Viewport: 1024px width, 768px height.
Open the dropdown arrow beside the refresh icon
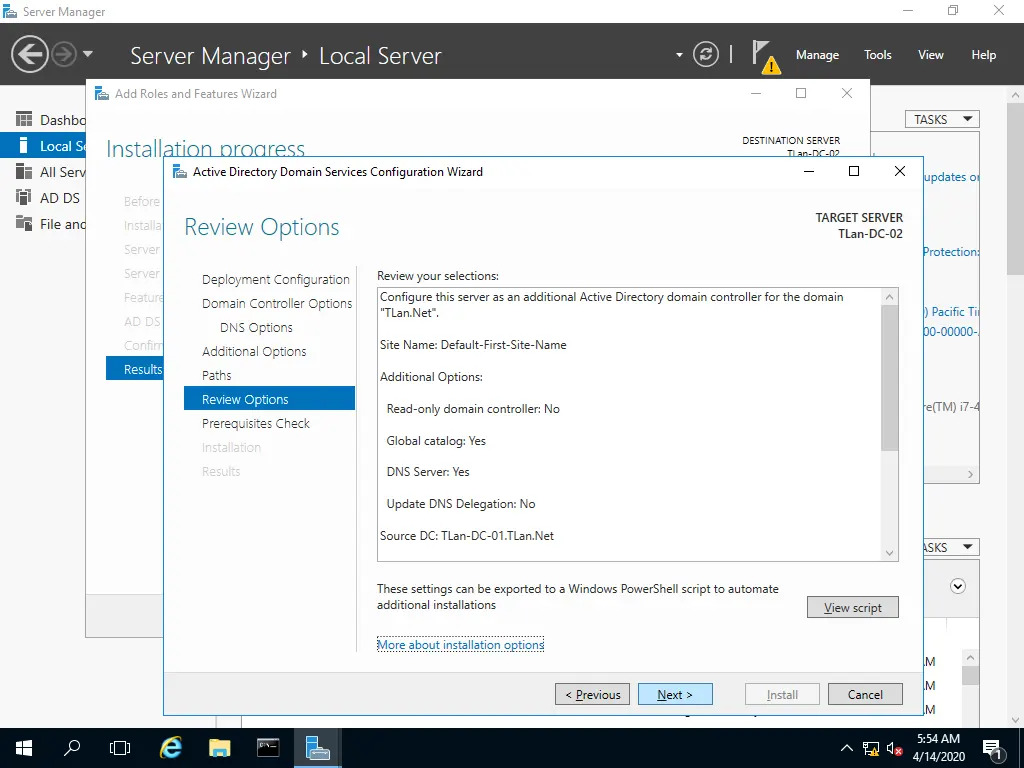tap(679, 55)
